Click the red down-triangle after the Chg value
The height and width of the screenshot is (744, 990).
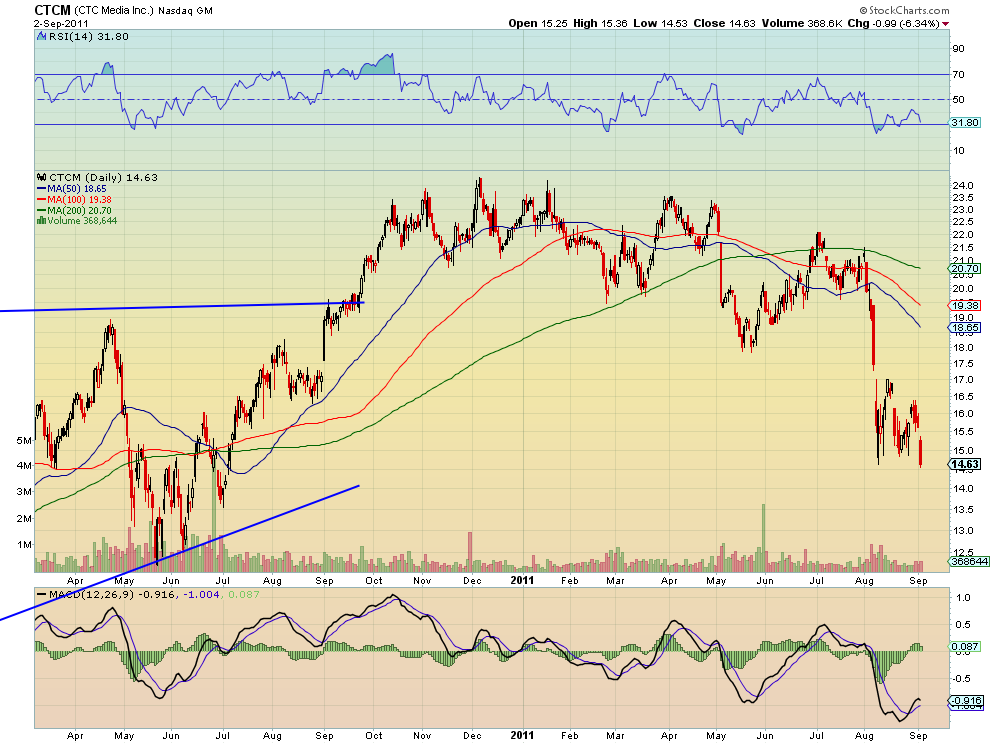pos(945,24)
